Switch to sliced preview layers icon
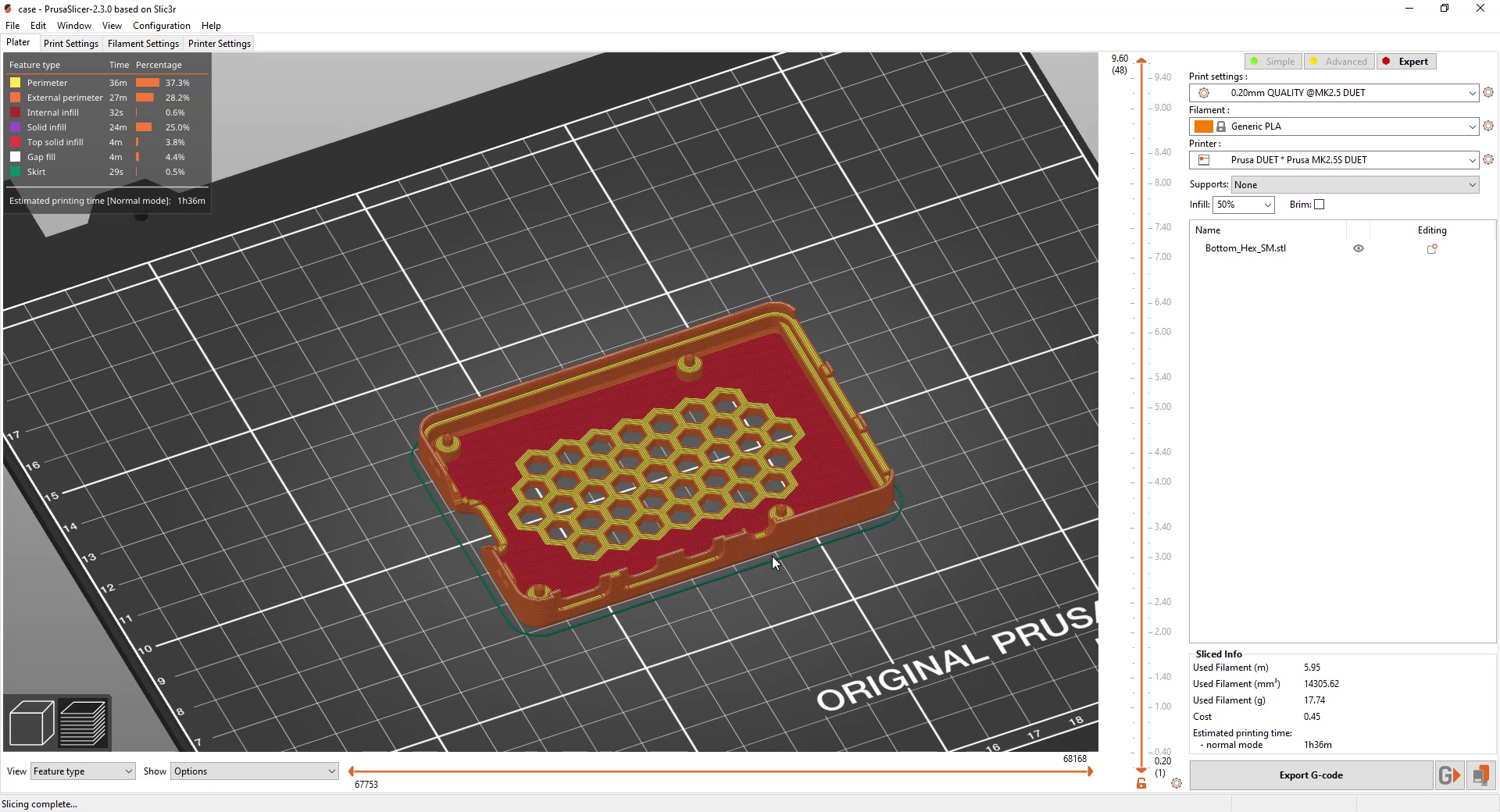 pyautogui.click(x=82, y=722)
